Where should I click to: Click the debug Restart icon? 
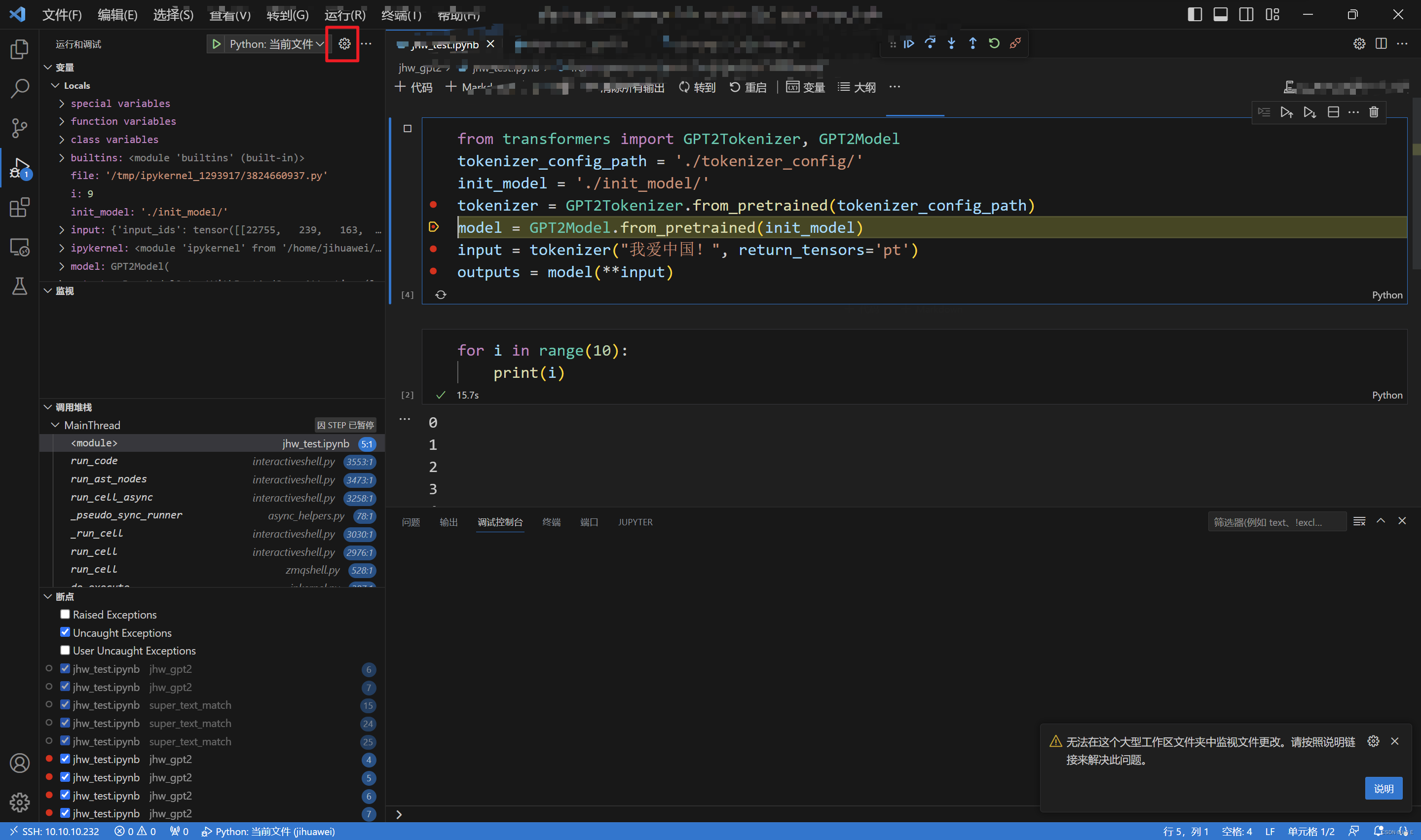pos(994,43)
